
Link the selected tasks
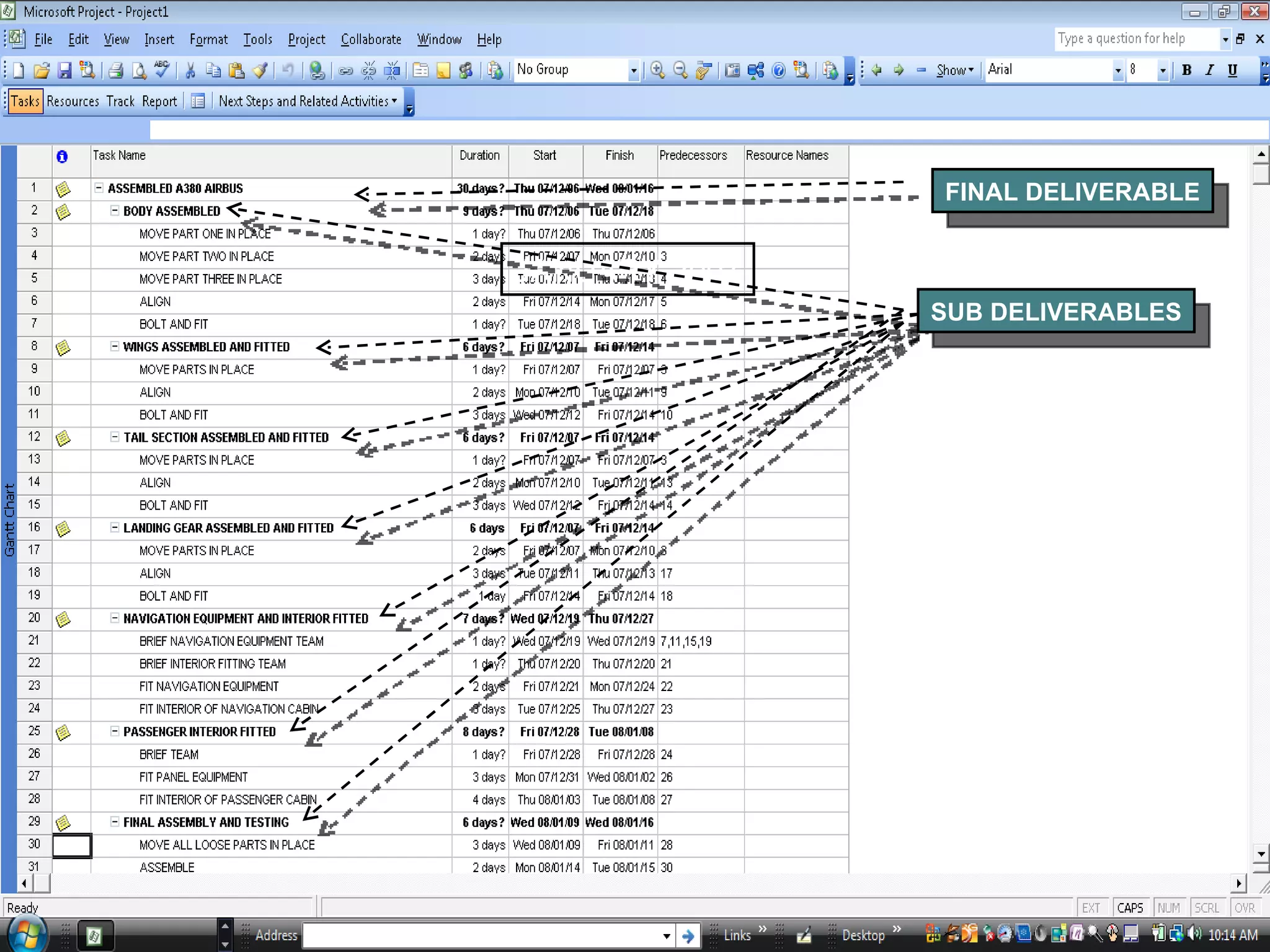tap(345, 71)
